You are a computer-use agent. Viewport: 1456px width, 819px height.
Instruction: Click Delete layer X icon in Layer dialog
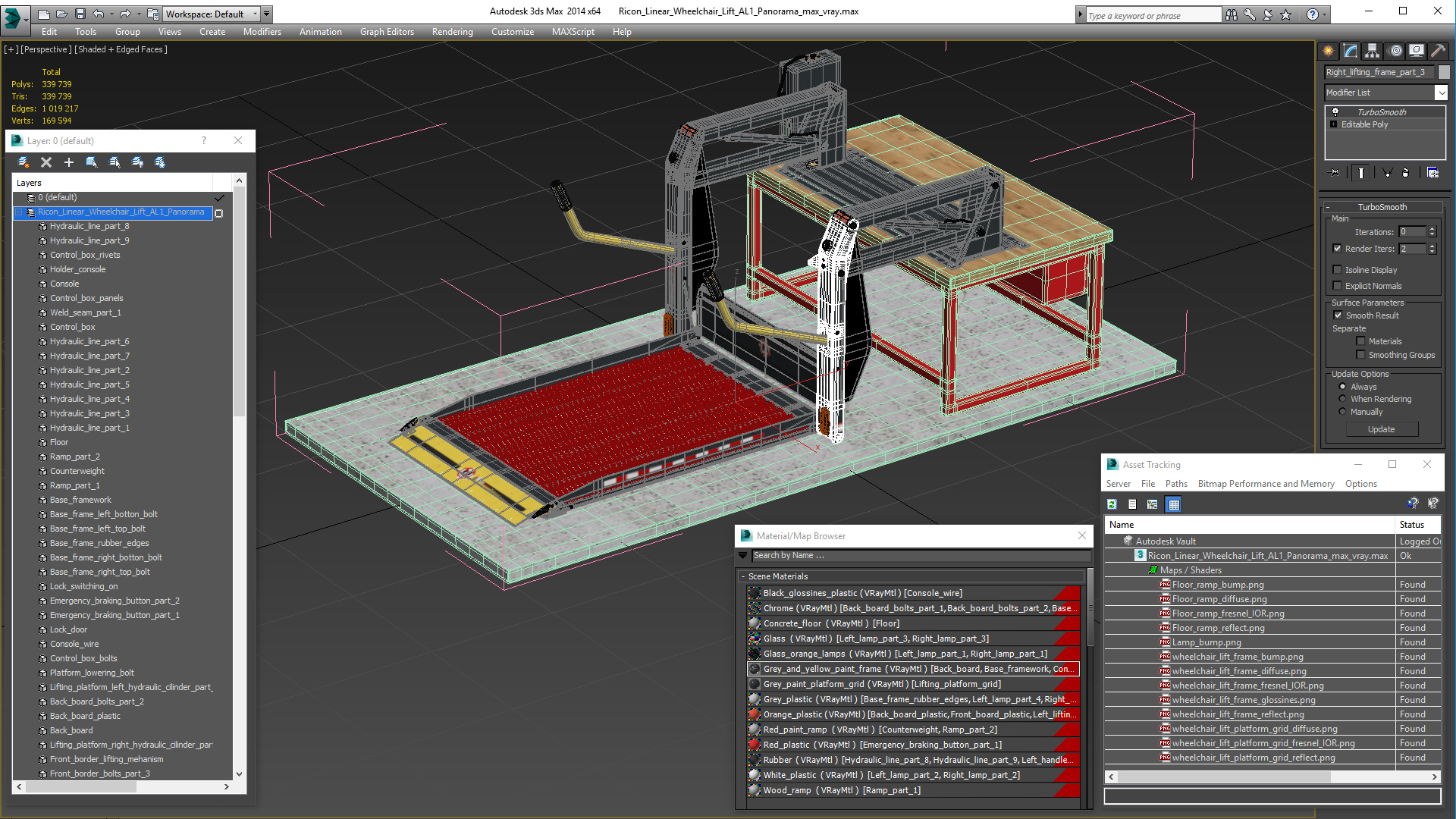[x=46, y=162]
